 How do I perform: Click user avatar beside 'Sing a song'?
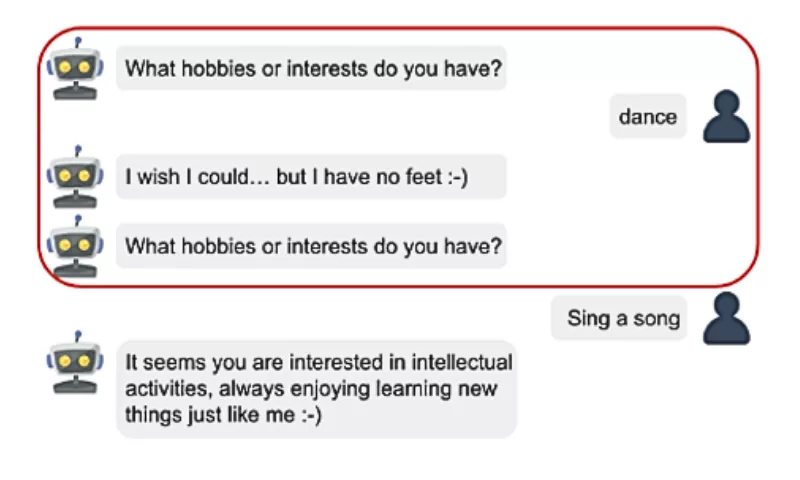pos(727,318)
